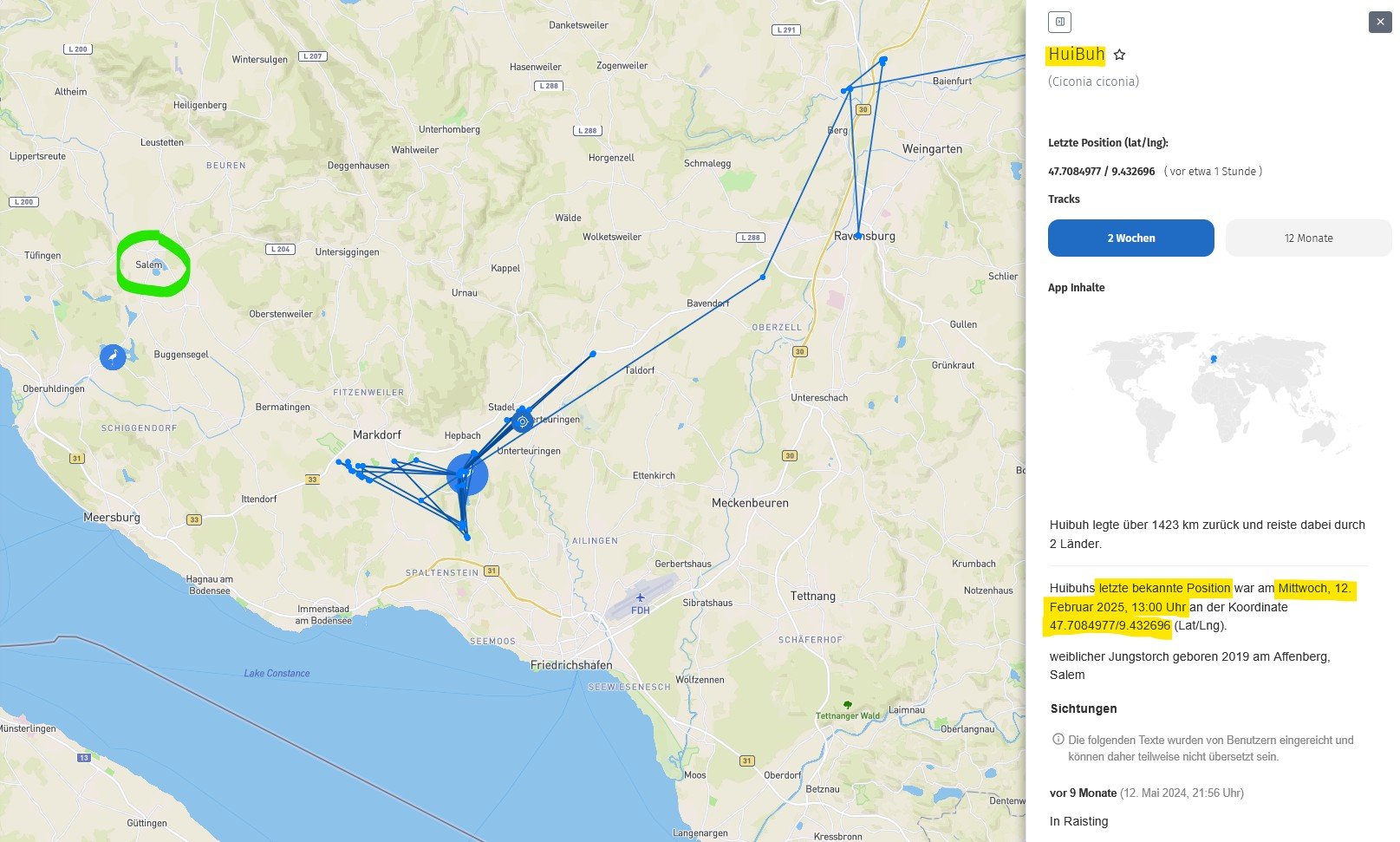Screen dimensions: 1400x842
Task: Click the green-circled Salem label
Action: [x=148, y=264]
